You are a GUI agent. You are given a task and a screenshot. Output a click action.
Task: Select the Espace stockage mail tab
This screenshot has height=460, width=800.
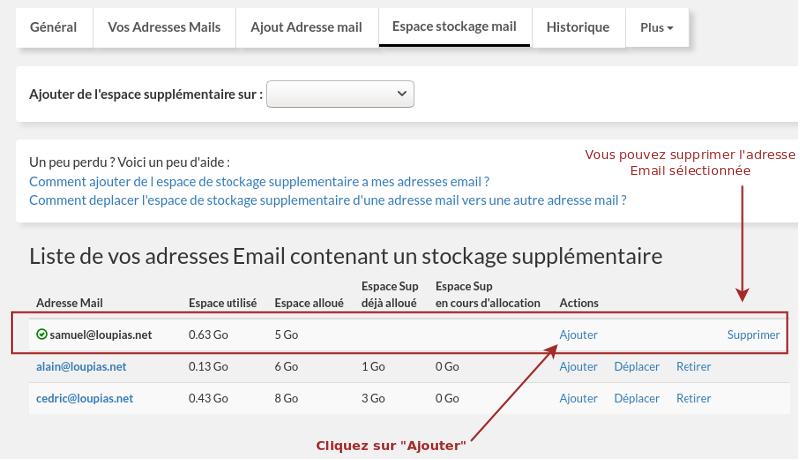coord(455,27)
